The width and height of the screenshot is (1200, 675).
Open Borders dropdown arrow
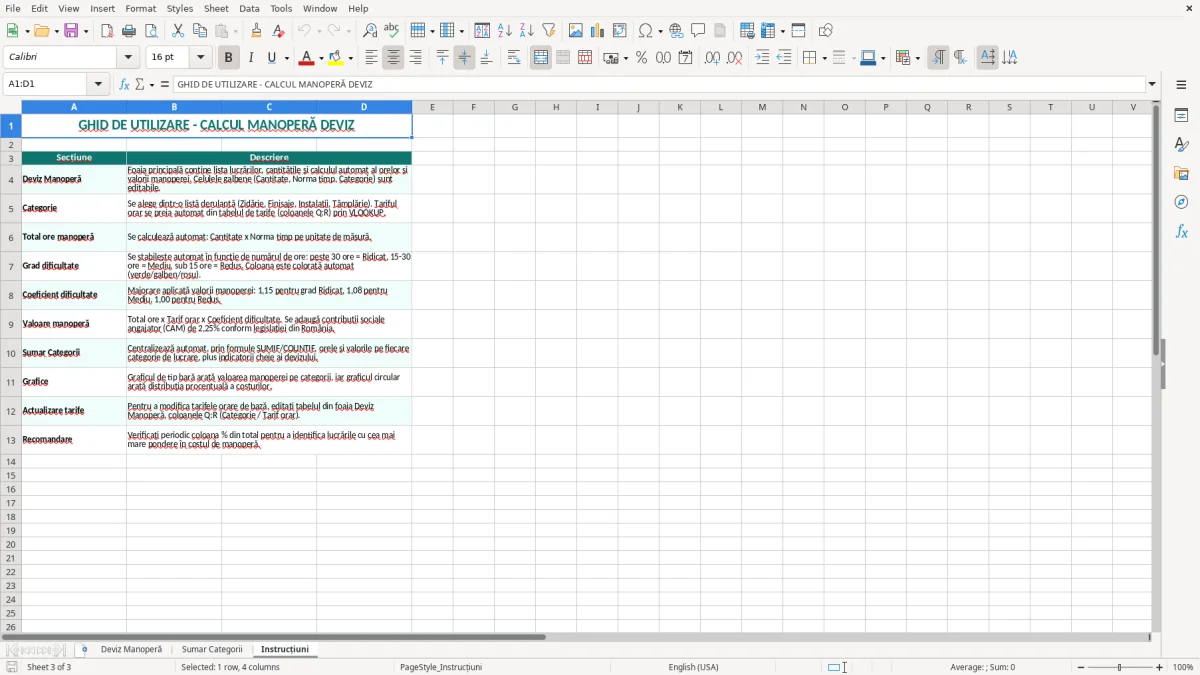point(823,58)
